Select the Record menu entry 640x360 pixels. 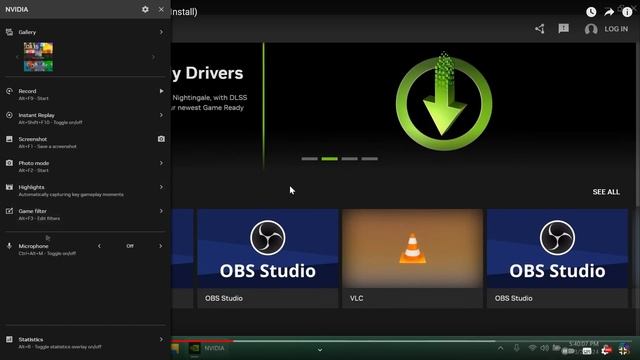tap(27, 91)
